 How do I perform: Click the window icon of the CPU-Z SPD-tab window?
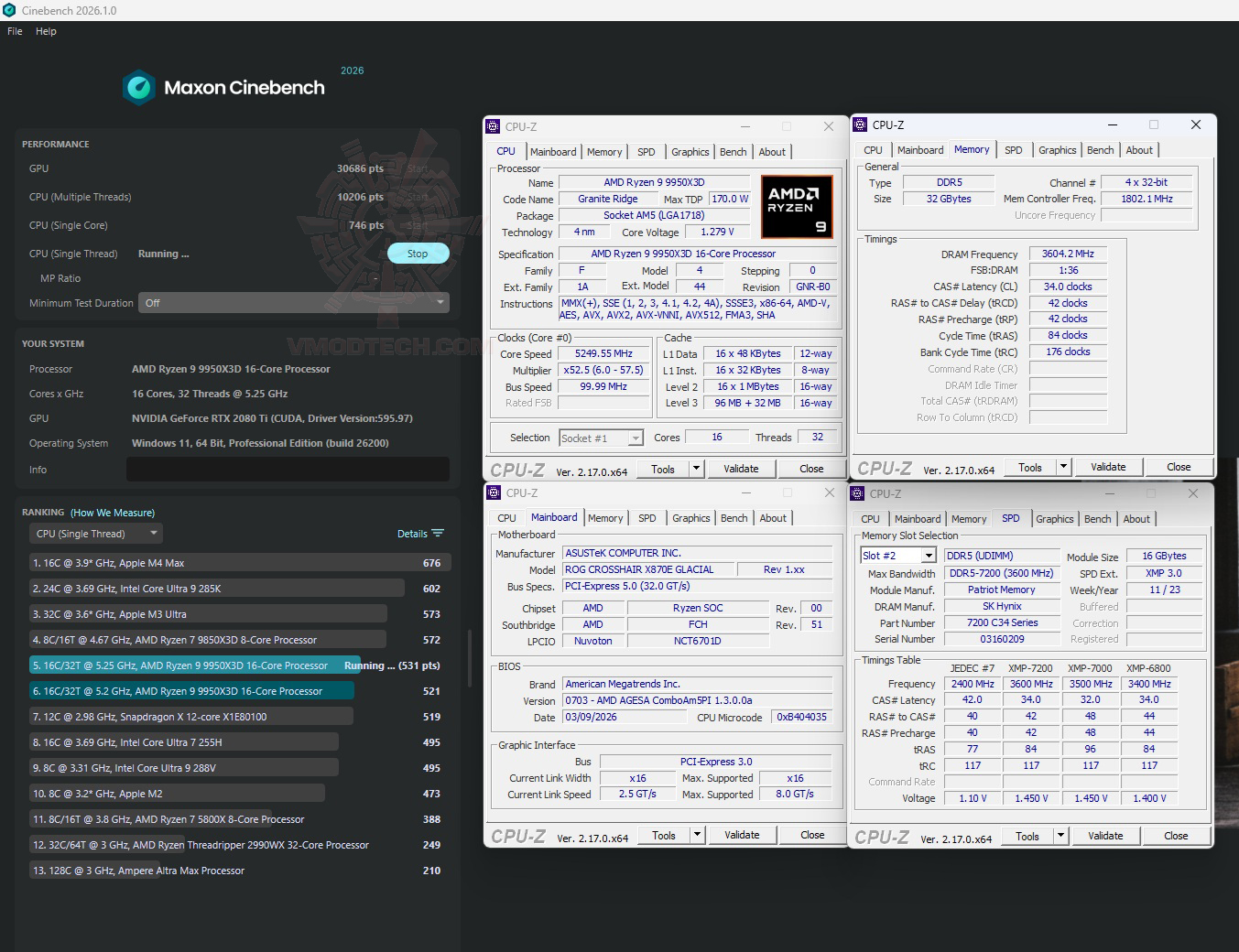point(858,493)
